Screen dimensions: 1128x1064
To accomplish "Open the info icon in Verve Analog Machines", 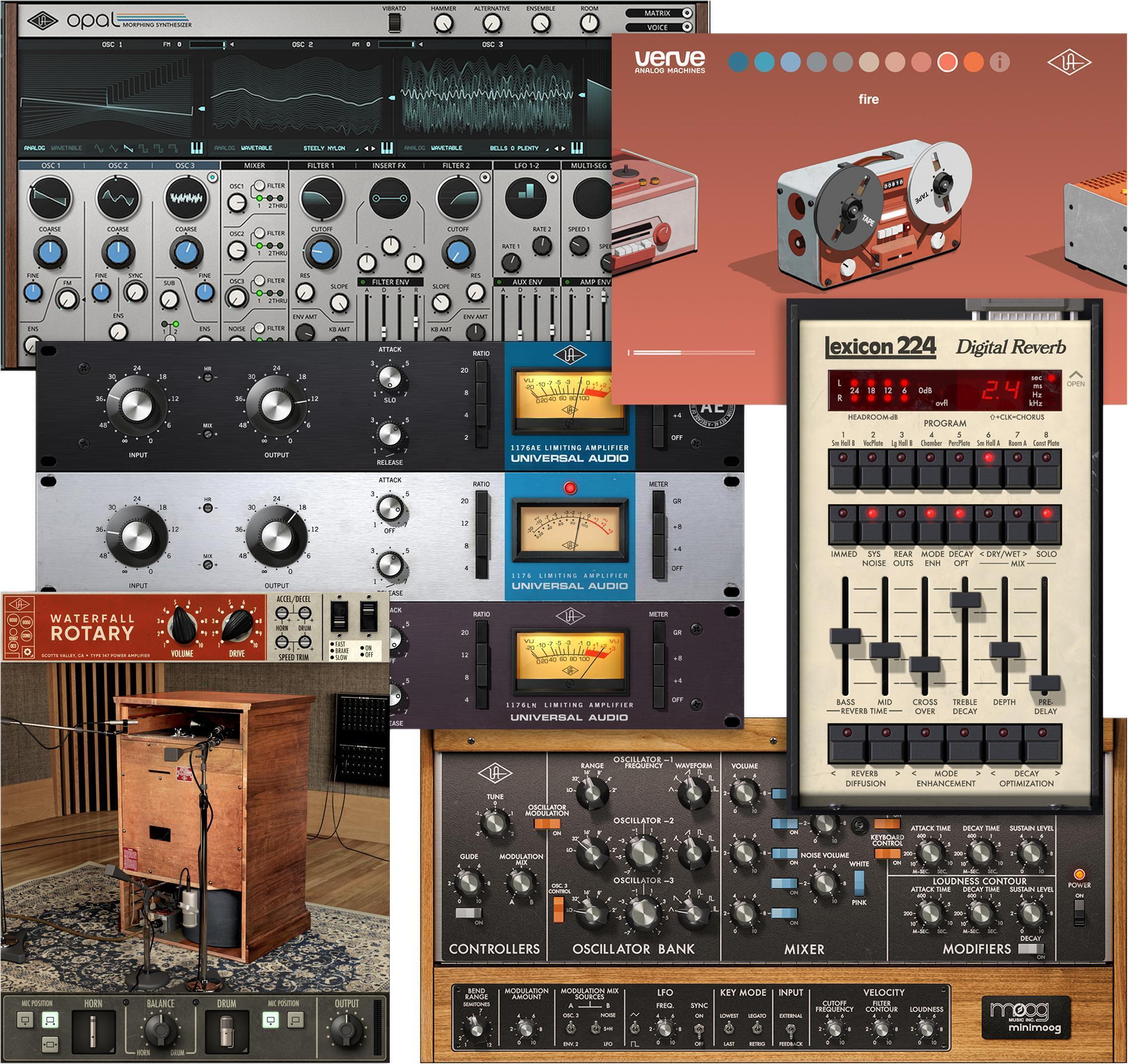I will pos(999,62).
